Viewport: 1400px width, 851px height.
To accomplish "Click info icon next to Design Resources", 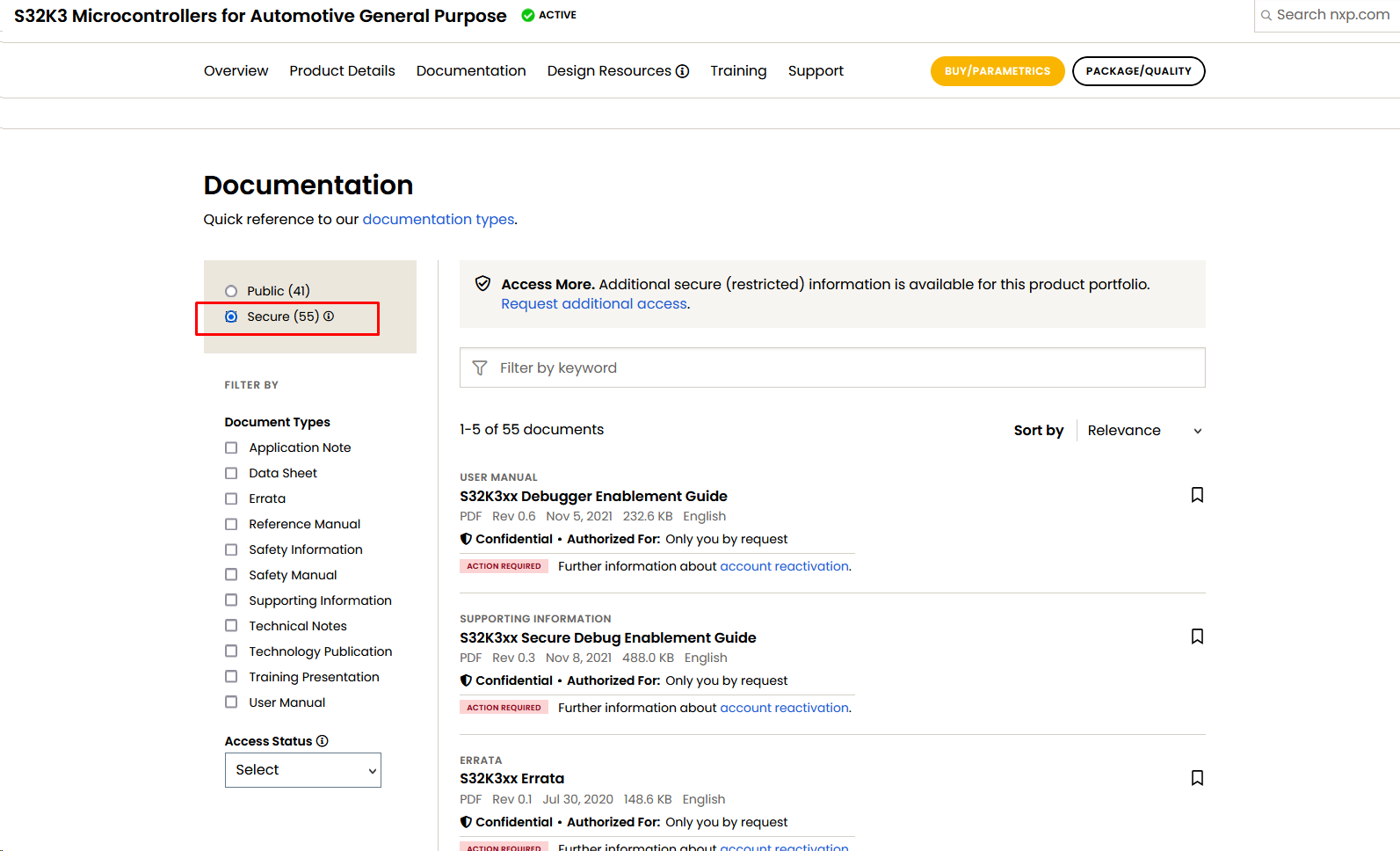I will tap(682, 71).
